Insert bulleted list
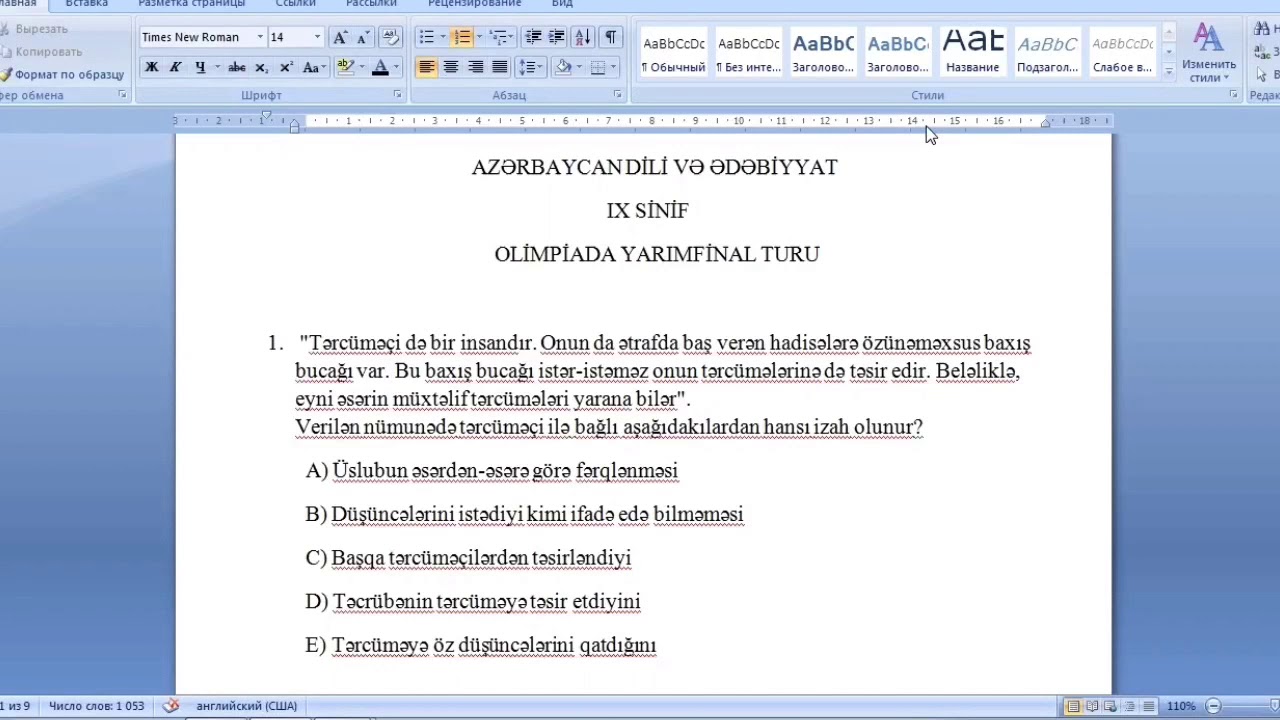The image size is (1280, 720). click(427, 37)
